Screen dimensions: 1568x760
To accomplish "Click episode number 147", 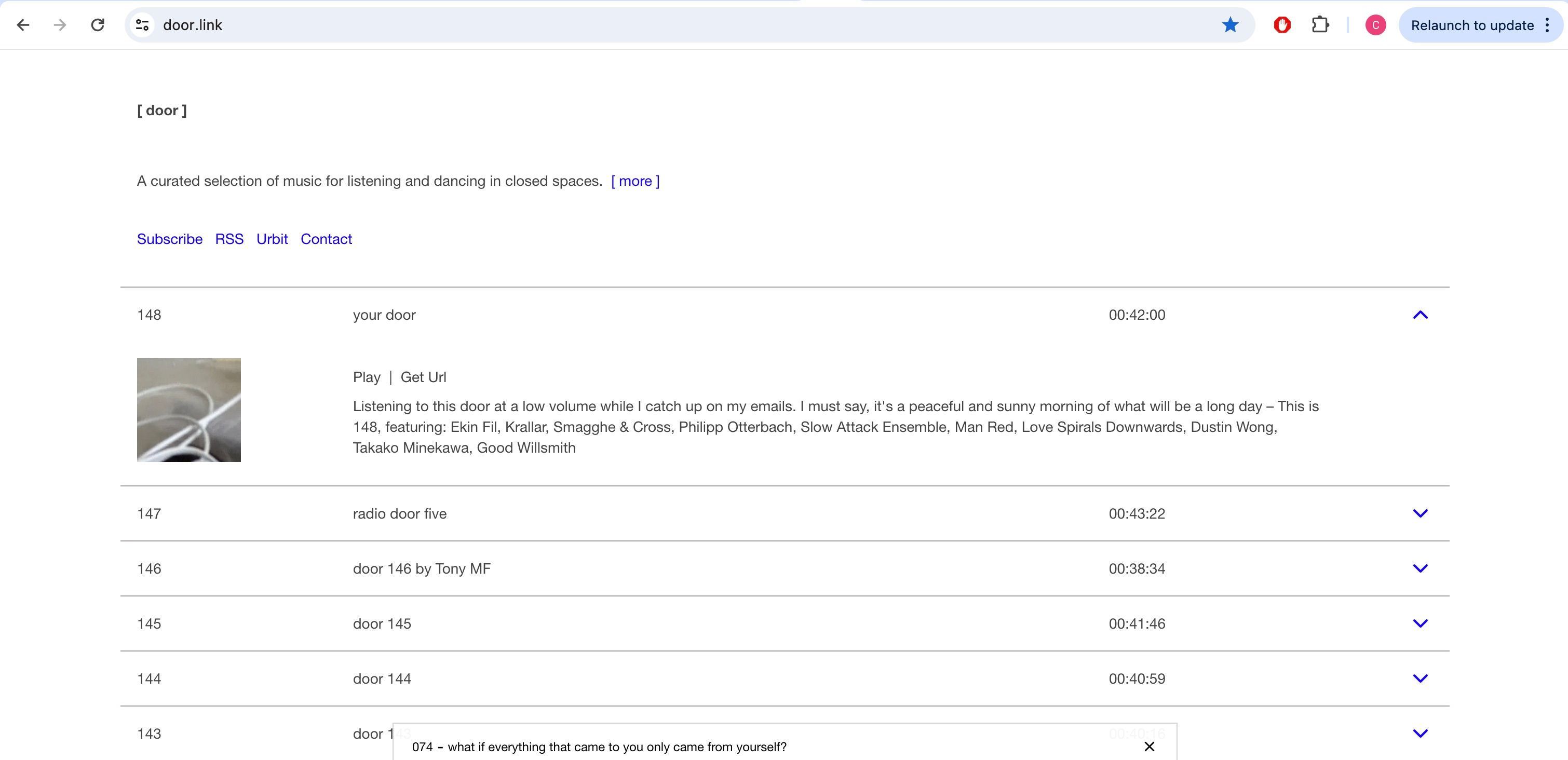I will click(x=149, y=513).
